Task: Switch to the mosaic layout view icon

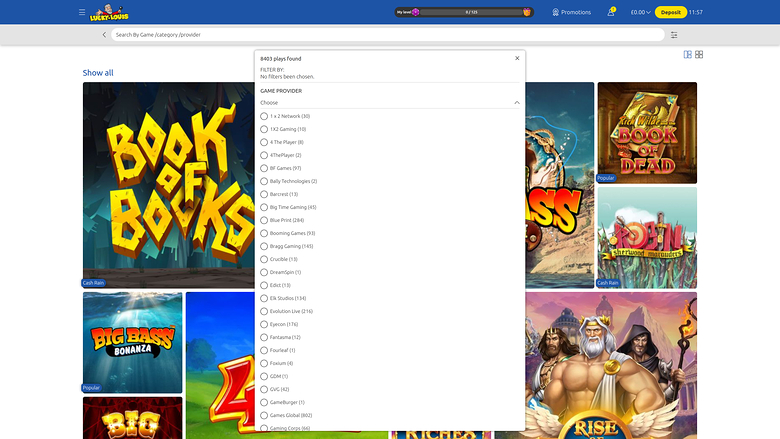Action: tap(687, 54)
